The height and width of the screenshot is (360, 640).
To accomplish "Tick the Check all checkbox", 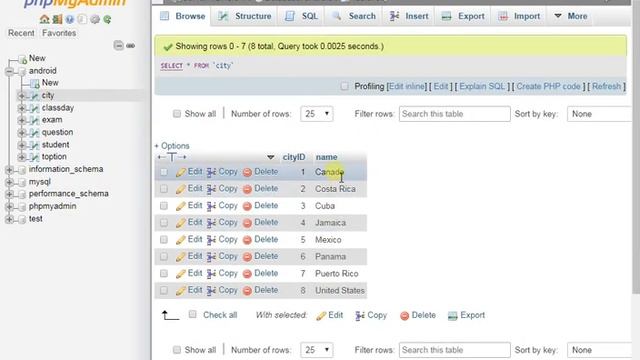I will click(192, 314).
